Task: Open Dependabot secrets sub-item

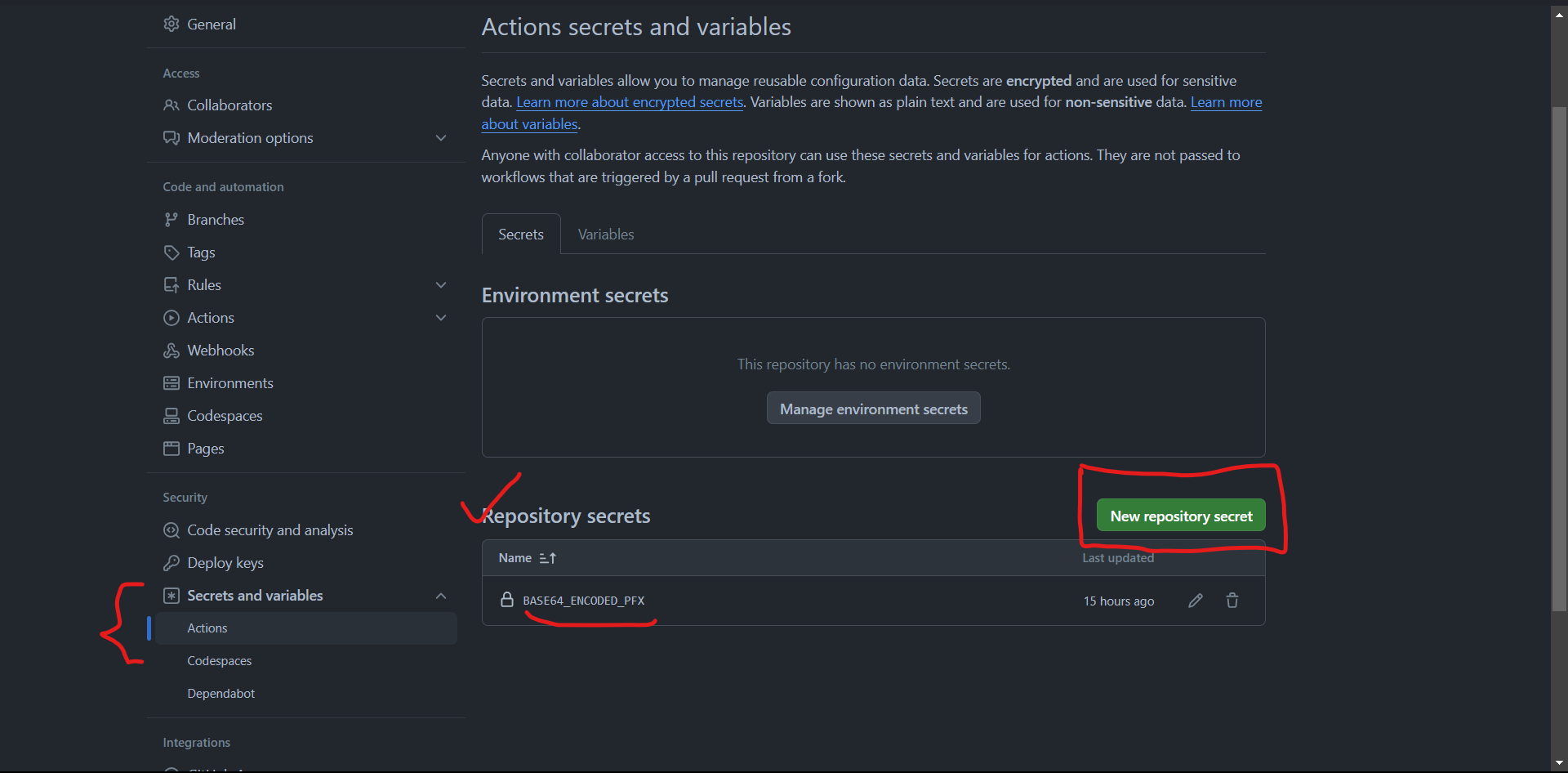Action: point(220,694)
